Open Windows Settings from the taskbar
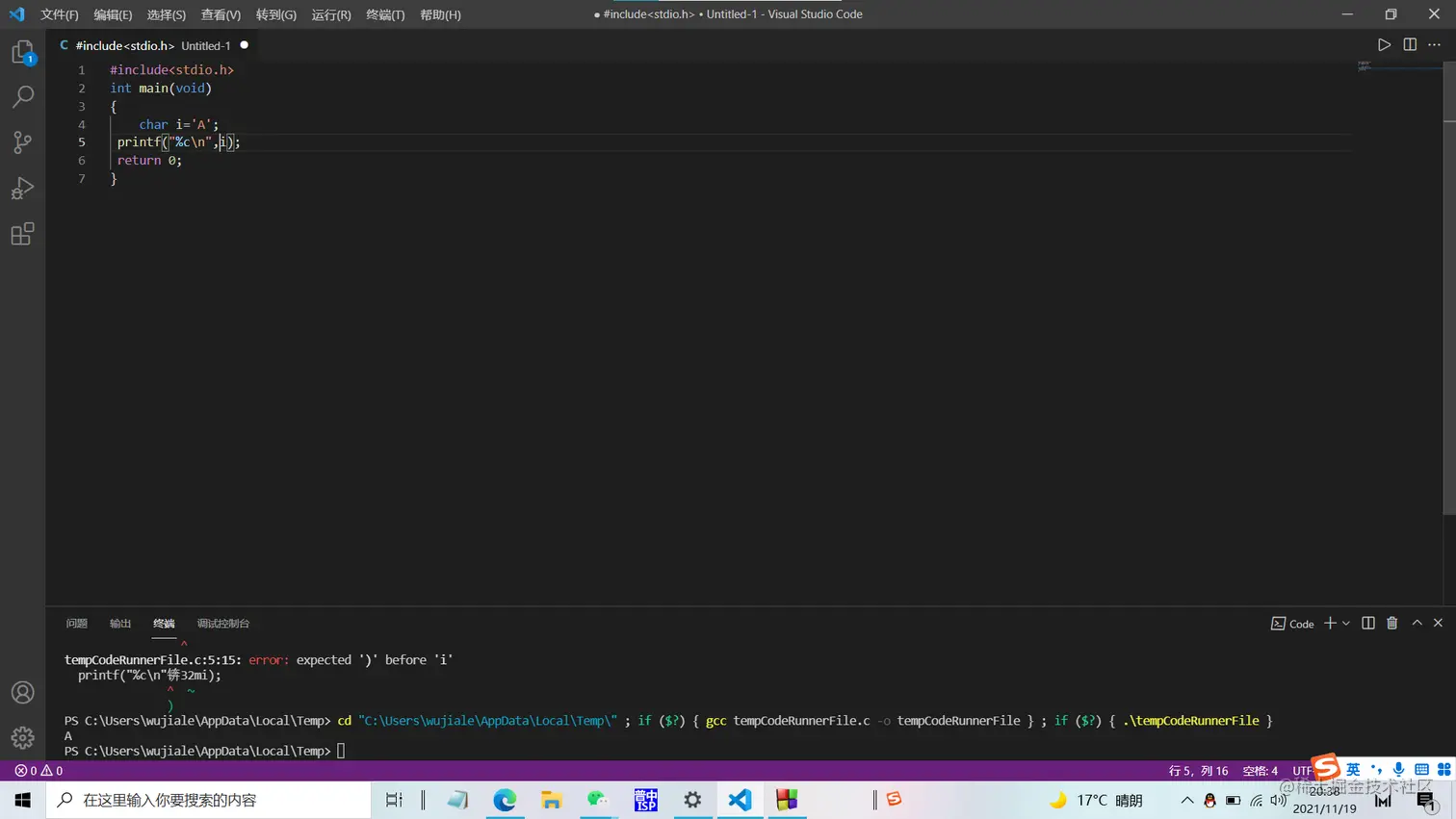1456x819 pixels. tap(692, 800)
